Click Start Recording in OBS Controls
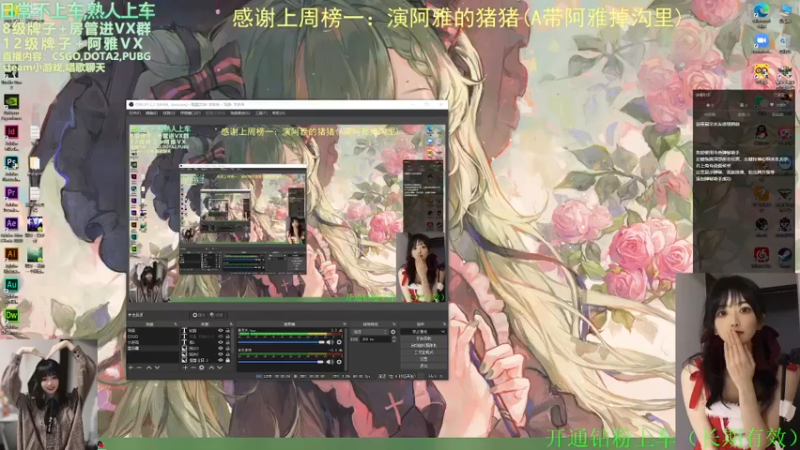 424,339
